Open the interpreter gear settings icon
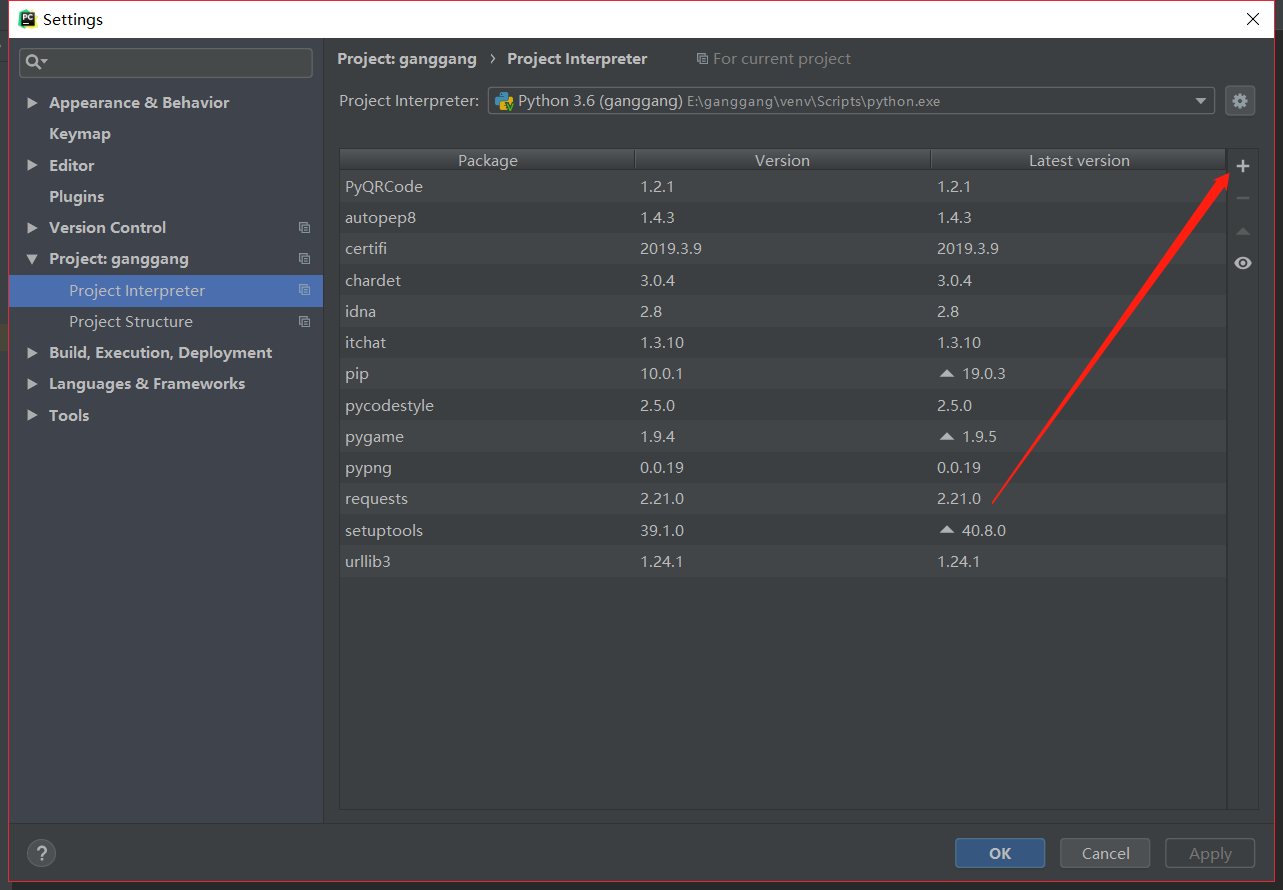Image resolution: width=1283 pixels, height=890 pixels. coord(1240,101)
